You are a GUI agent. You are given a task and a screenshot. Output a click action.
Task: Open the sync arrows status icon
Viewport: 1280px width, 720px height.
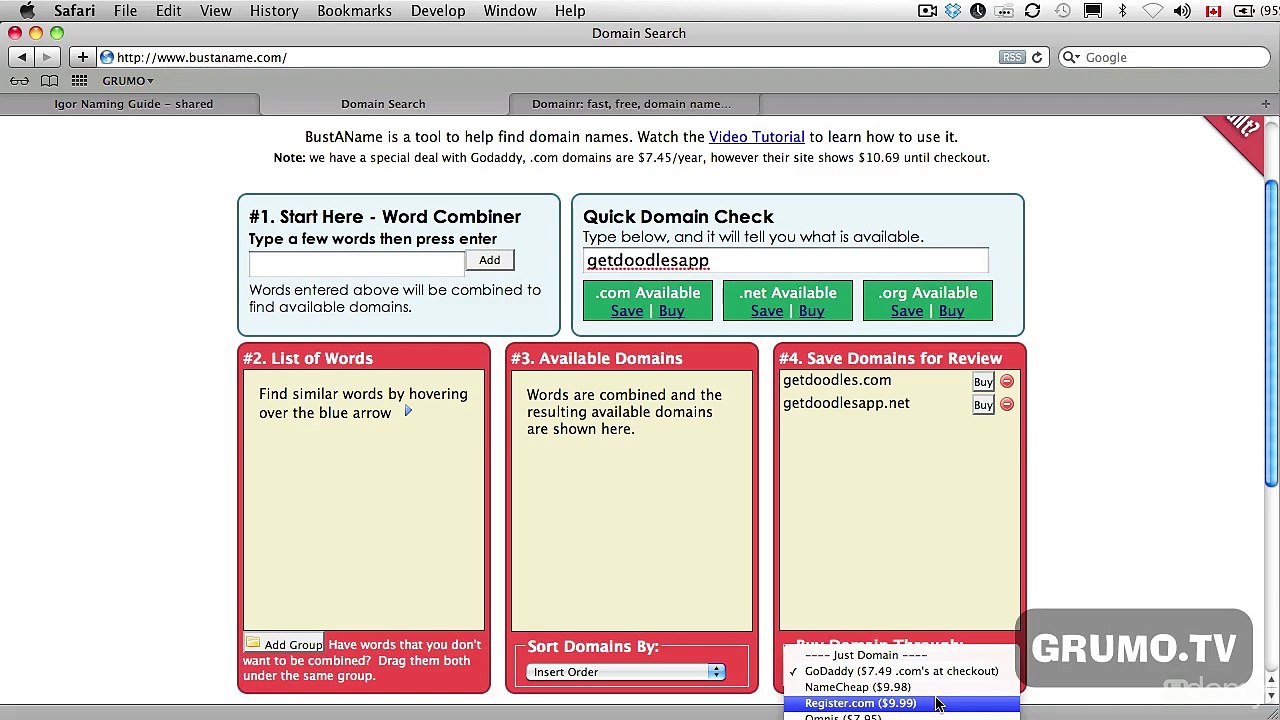1032,11
